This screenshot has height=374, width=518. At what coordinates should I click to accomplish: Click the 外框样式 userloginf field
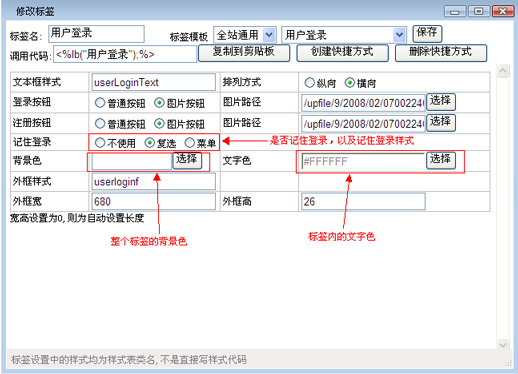point(153,181)
